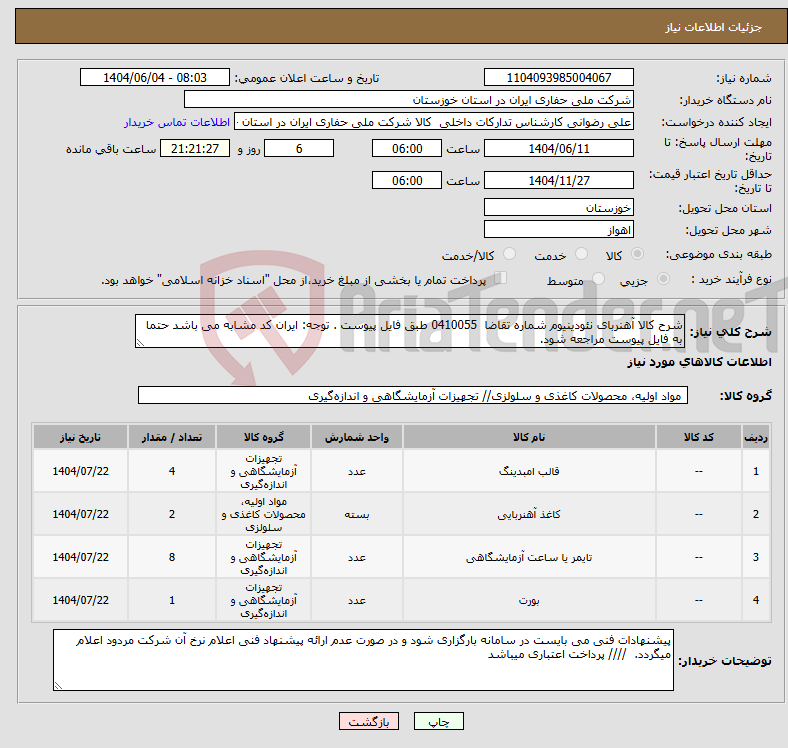This screenshot has width=788, height=748.
Task: Click the واحد شمارش column header
Action: (356, 437)
